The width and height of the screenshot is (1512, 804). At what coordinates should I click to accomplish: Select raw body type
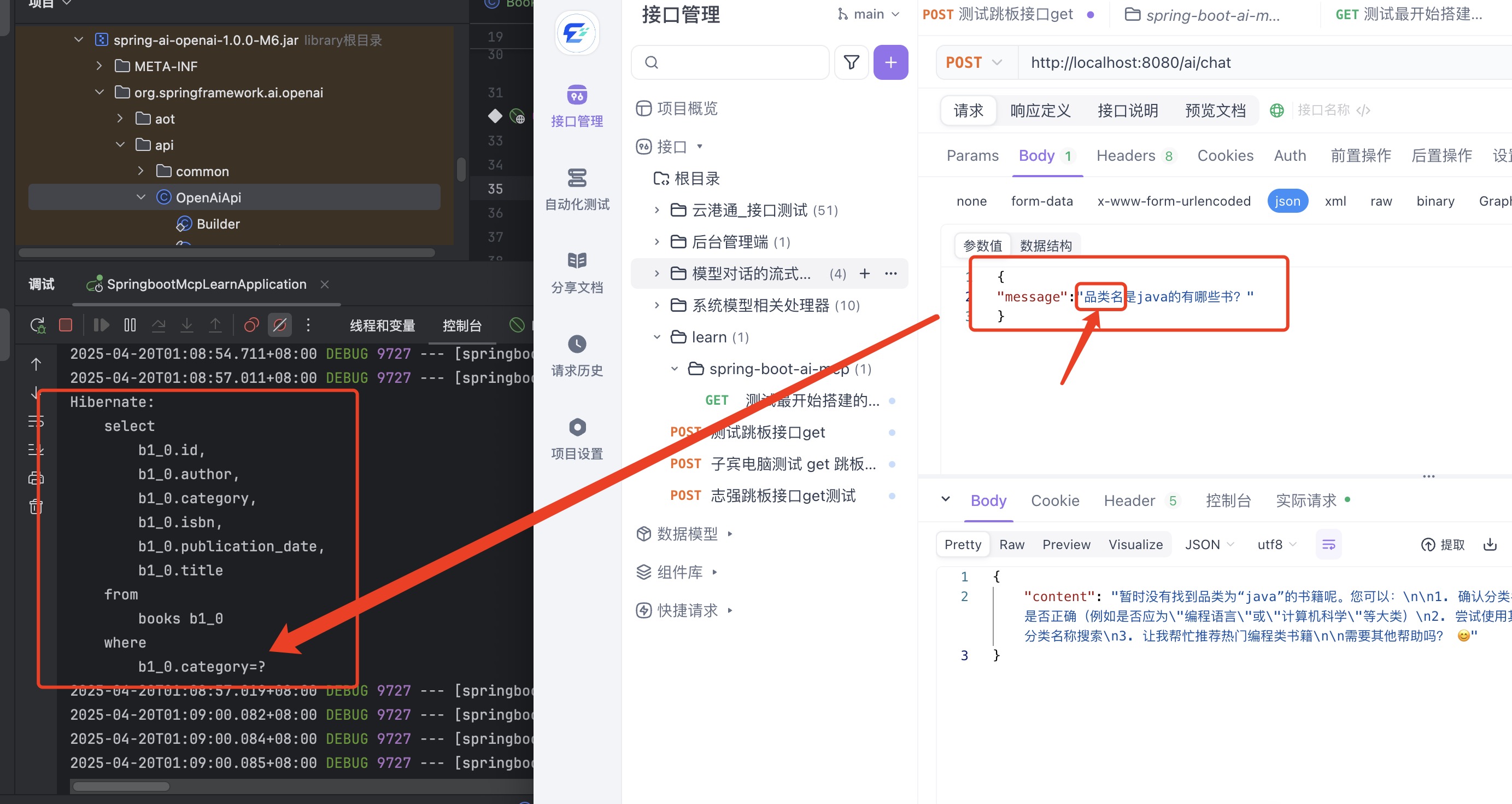(1381, 201)
